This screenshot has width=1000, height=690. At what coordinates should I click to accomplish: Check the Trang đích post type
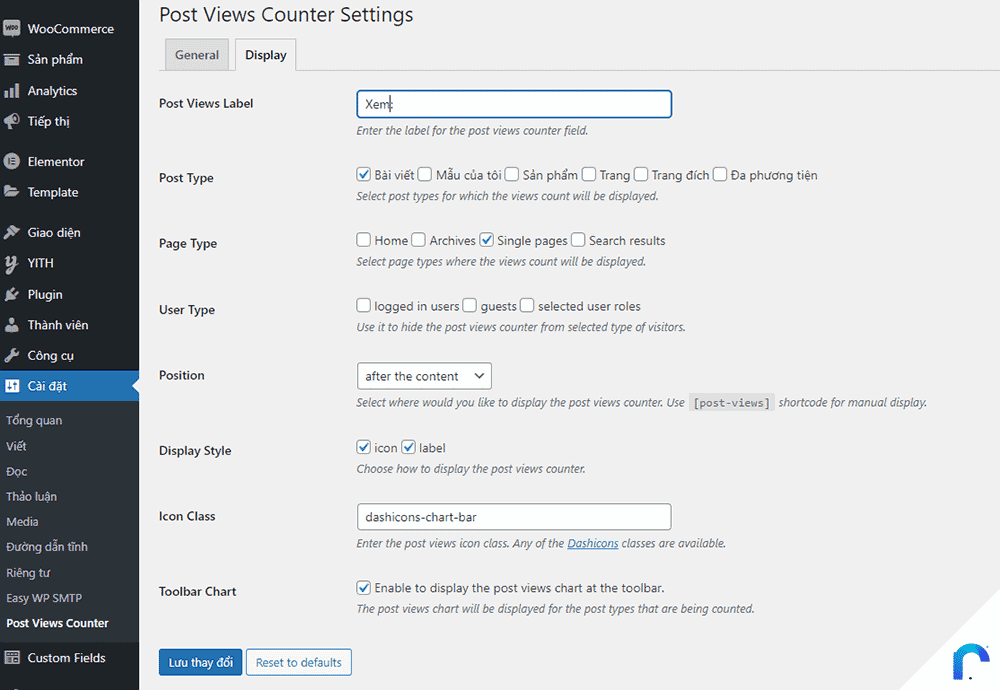[641, 174]
